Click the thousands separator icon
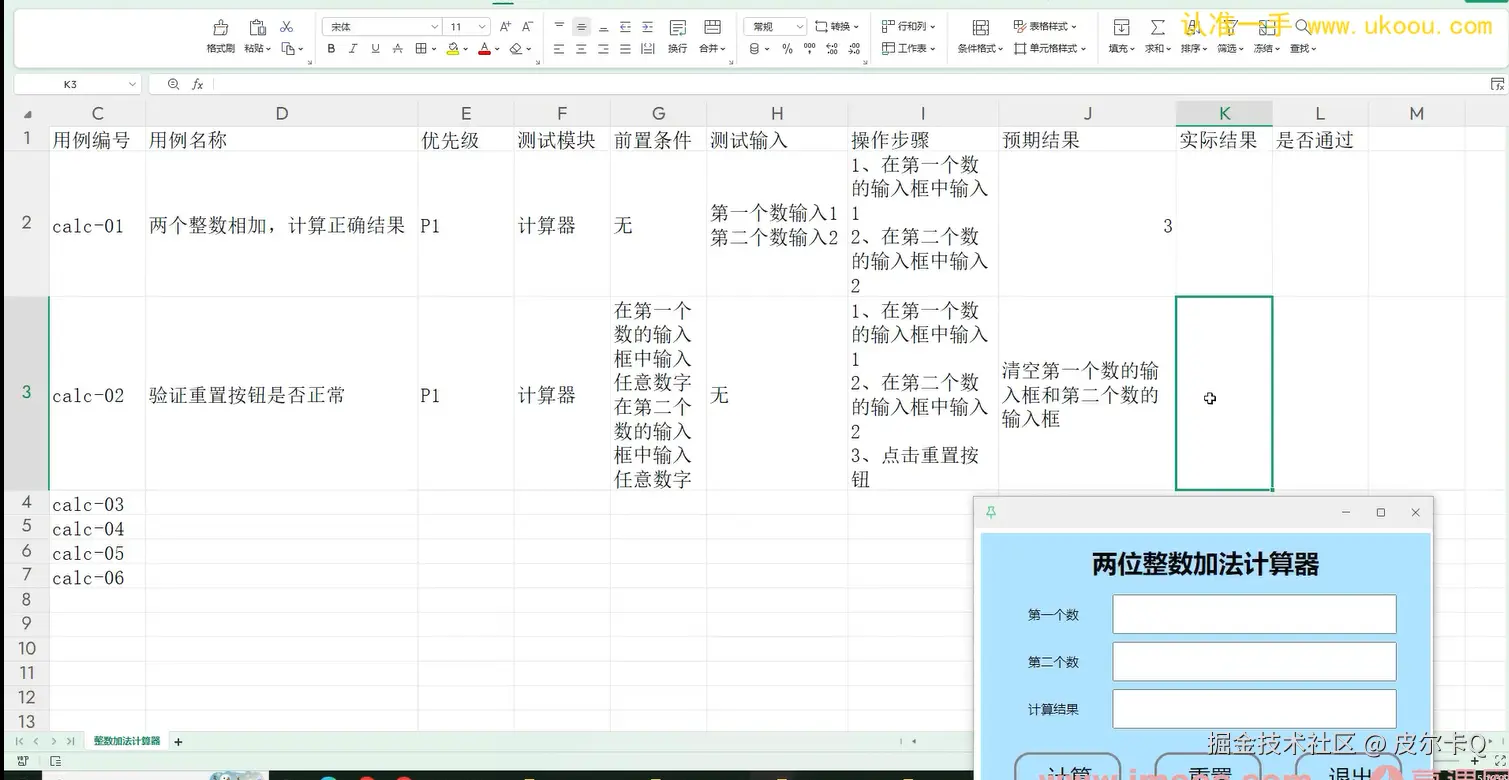 (x=809, y=48)
